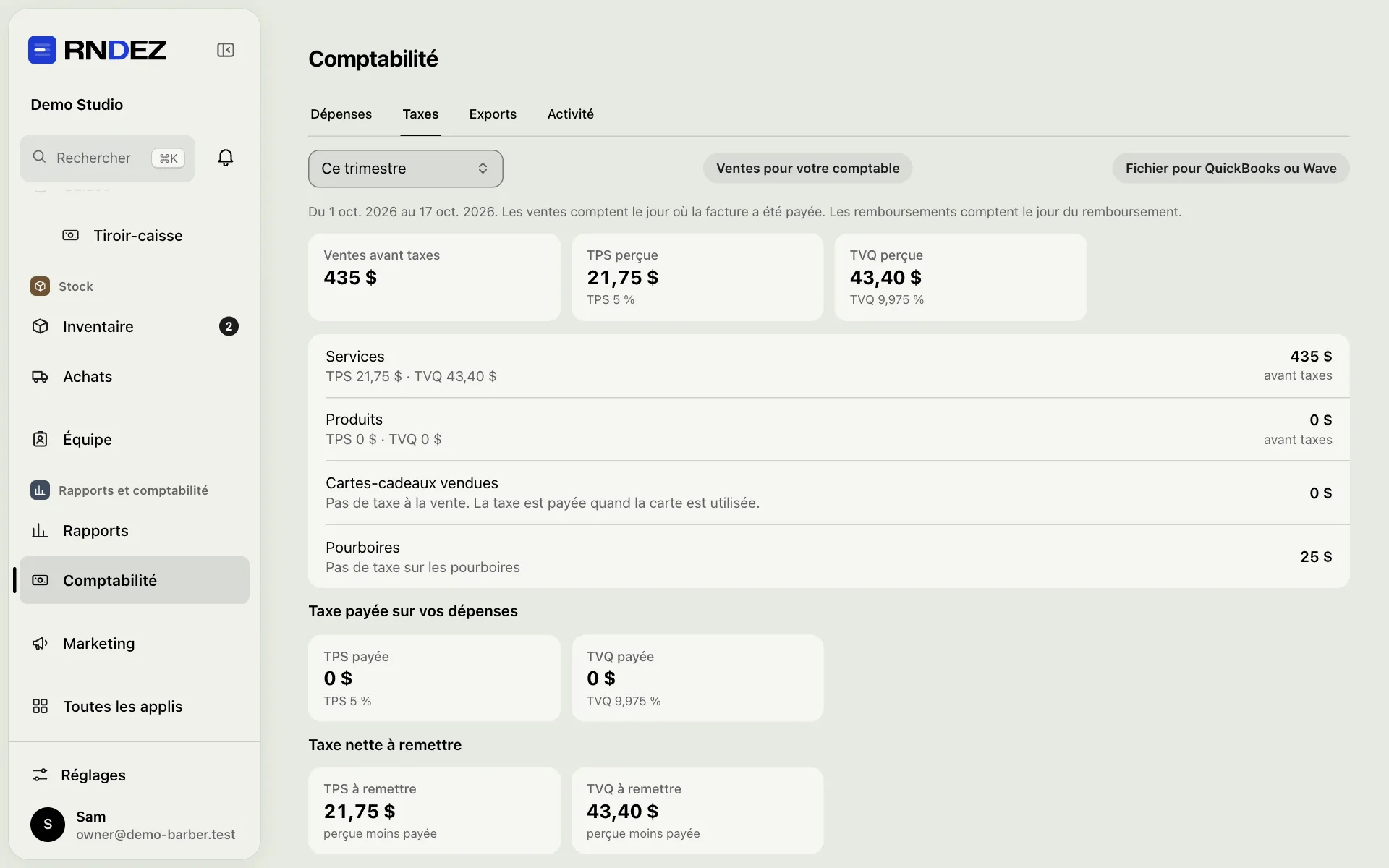
Task: Click the Comptabilité sidebar banknote icon
Action: click(41, 580)
